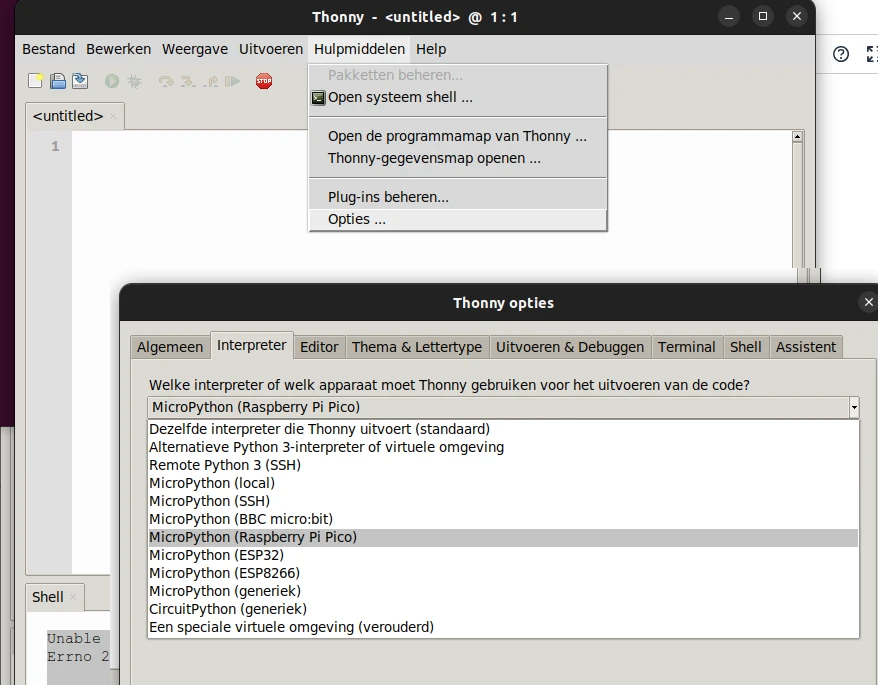Select MicroPython (SSH) option
The image size is (878, 685).
point(503,501)
